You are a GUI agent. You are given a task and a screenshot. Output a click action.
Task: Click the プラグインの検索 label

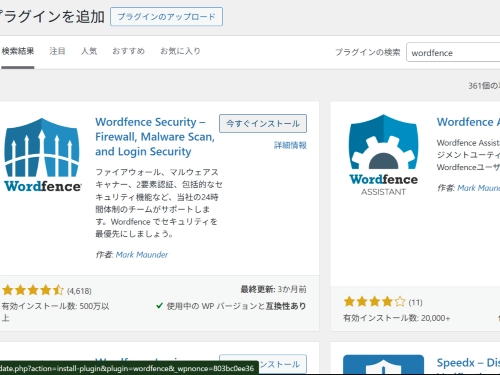click(x=368, y=52)
